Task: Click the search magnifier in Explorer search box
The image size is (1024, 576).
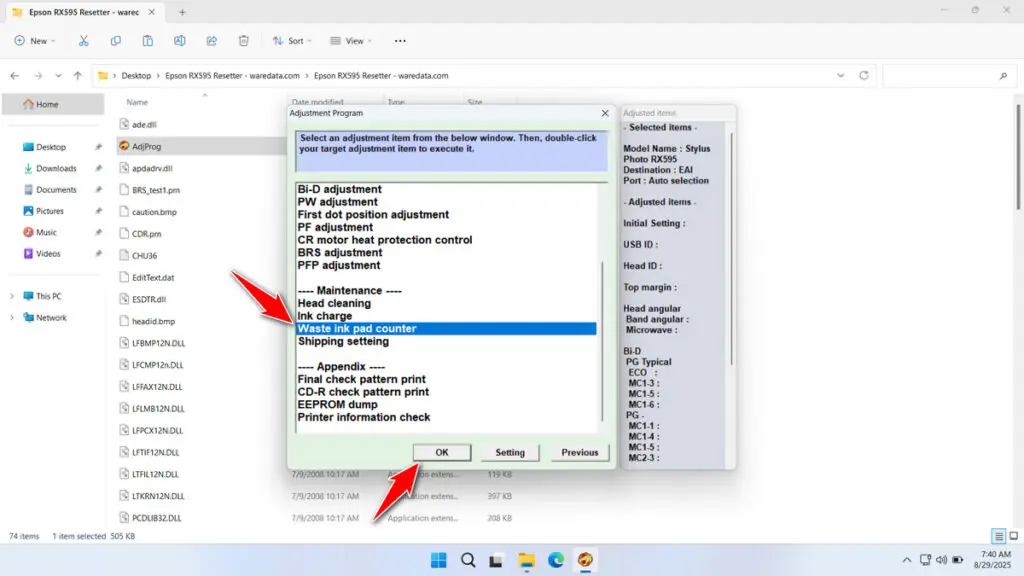Action: tap(1003, 76)
